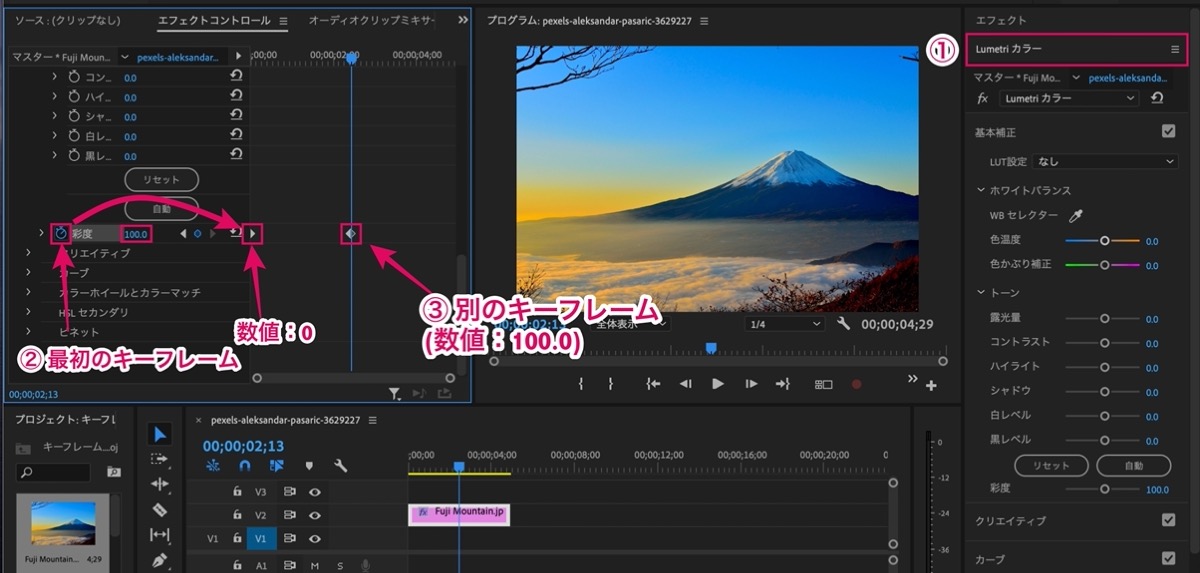Lock the V2 track
The image size is (1200, 573).
pos(237,515)
